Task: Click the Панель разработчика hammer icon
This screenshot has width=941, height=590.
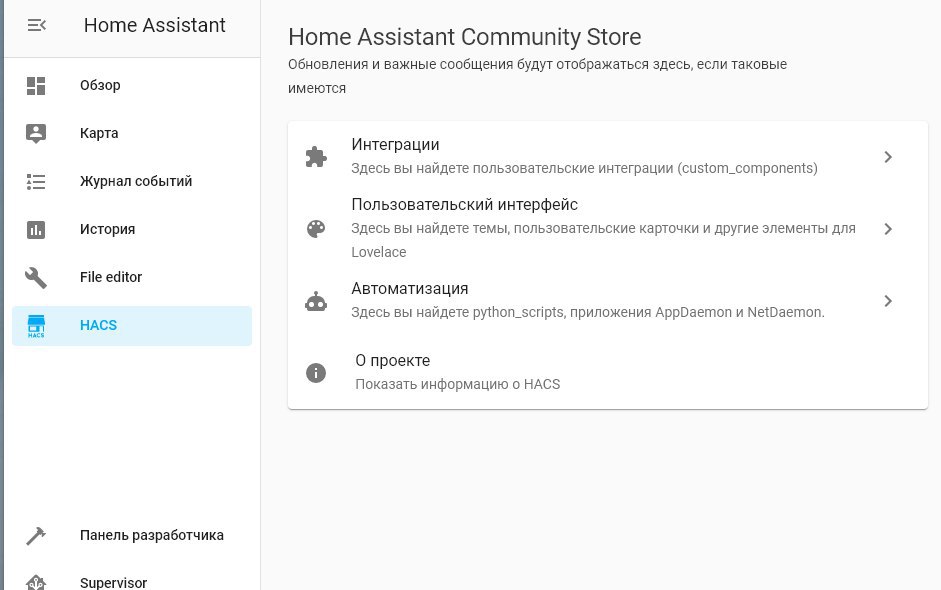Action: coord(36,536)
